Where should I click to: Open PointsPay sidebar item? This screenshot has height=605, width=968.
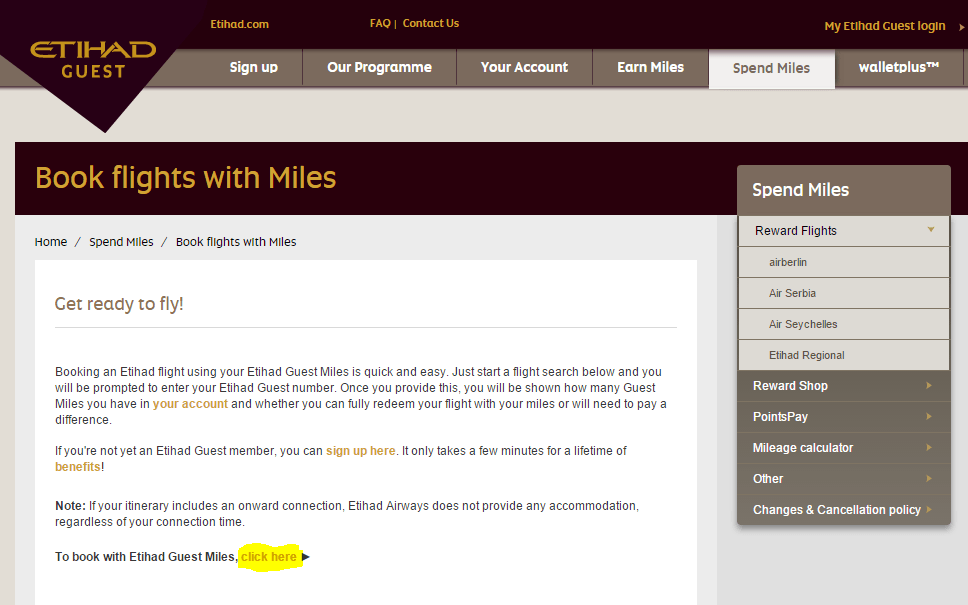coord(844,417)
